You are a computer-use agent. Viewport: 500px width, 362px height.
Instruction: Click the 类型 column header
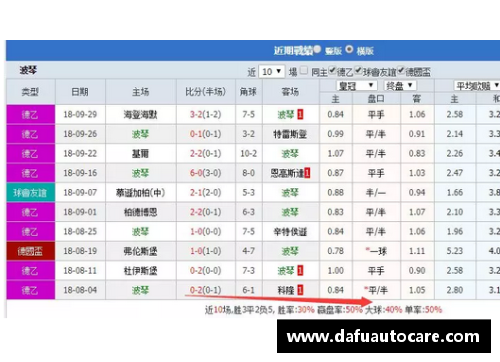(30, 92)
